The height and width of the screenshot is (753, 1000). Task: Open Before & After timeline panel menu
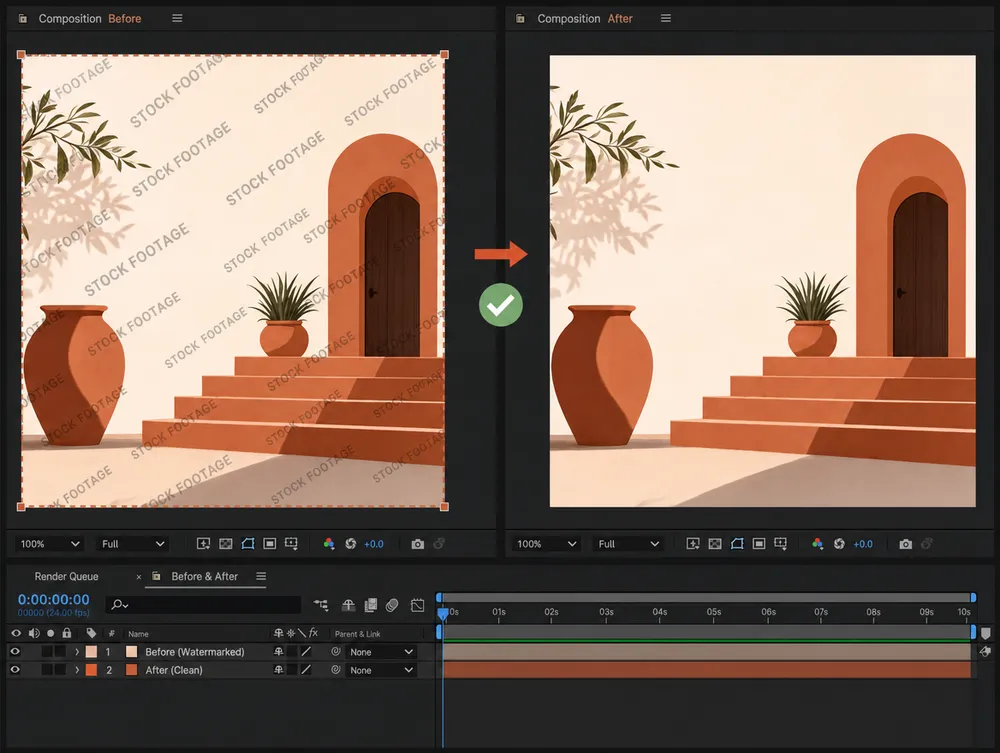tap(261, 576)
